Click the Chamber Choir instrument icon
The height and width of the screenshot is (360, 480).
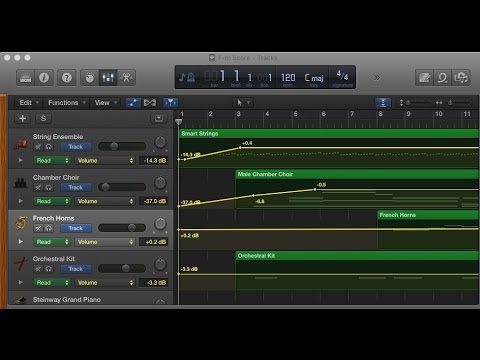tap(21, 183)
